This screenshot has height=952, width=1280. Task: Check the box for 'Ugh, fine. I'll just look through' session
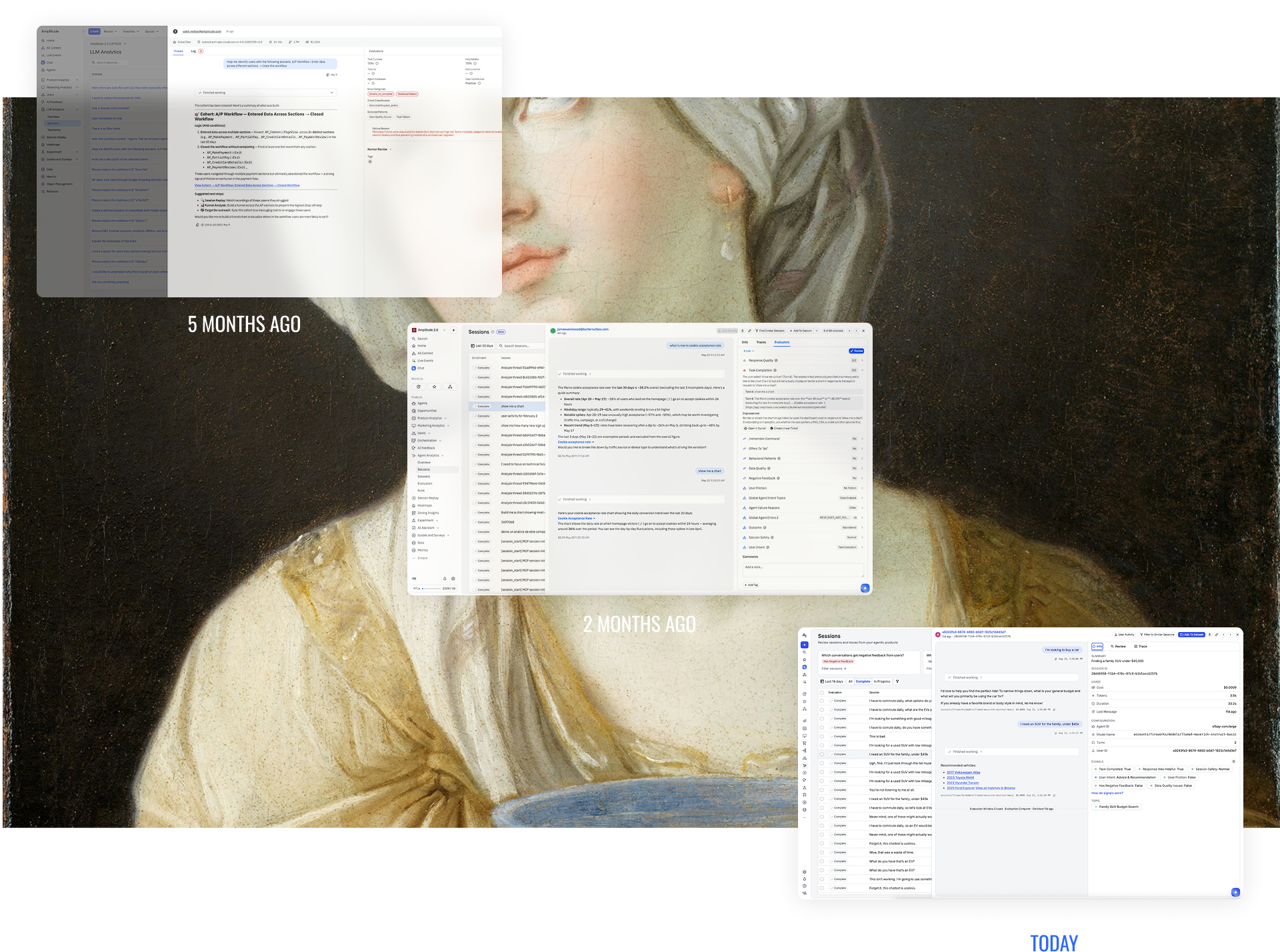pos(821,763)
